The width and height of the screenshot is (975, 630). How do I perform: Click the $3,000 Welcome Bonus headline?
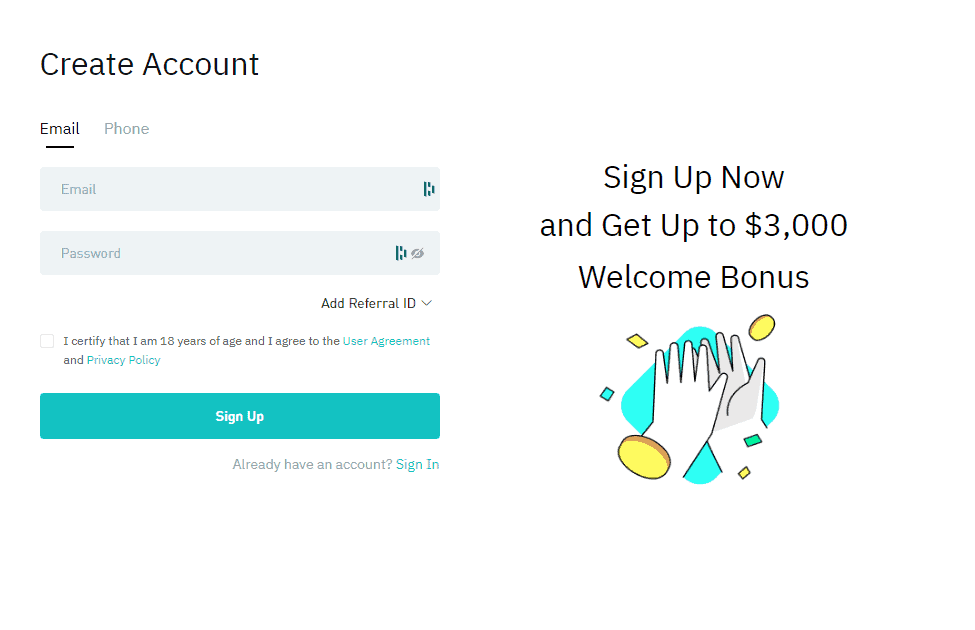[693, 225]
